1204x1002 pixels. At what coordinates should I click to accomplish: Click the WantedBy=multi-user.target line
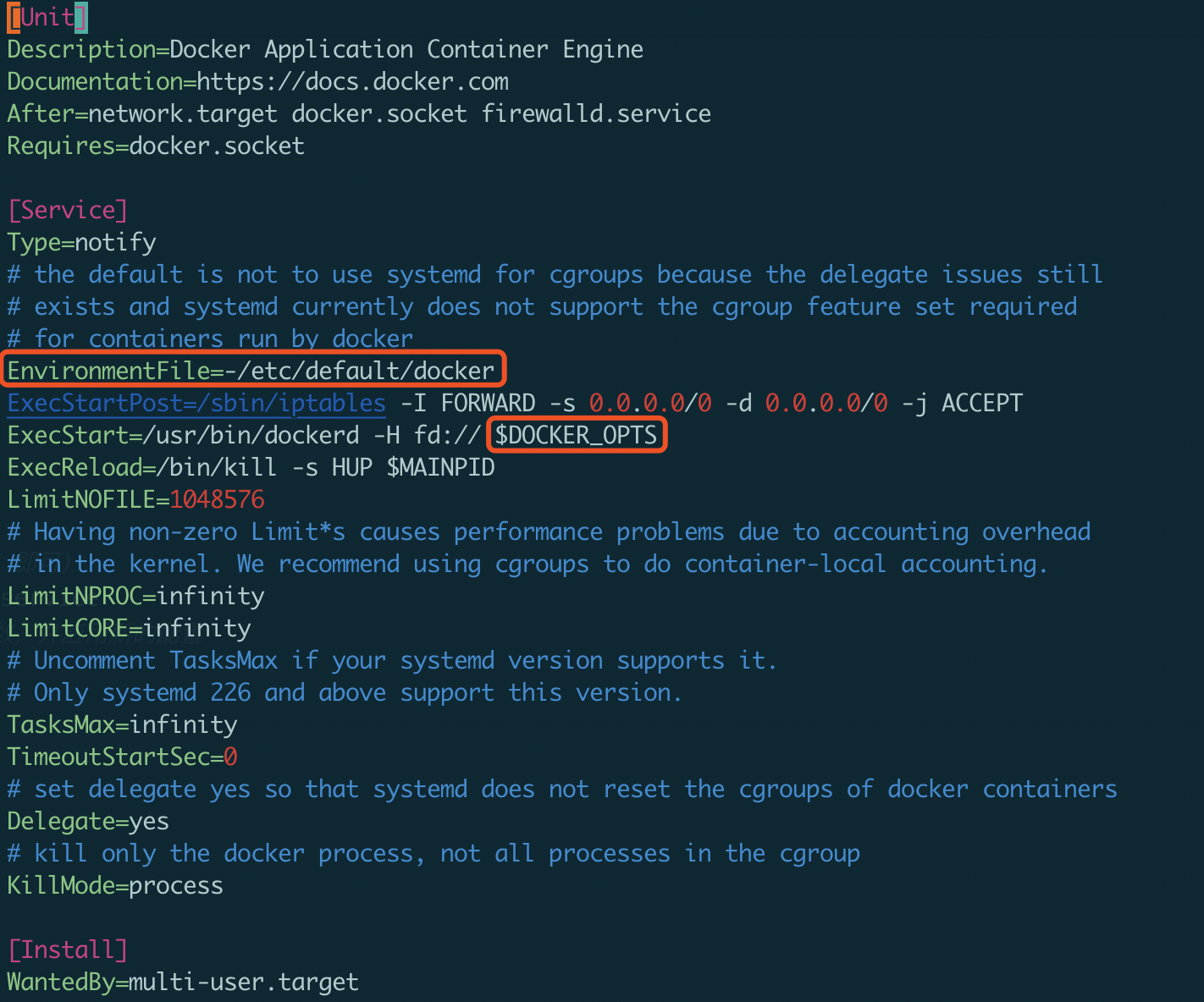click(183, 982)
